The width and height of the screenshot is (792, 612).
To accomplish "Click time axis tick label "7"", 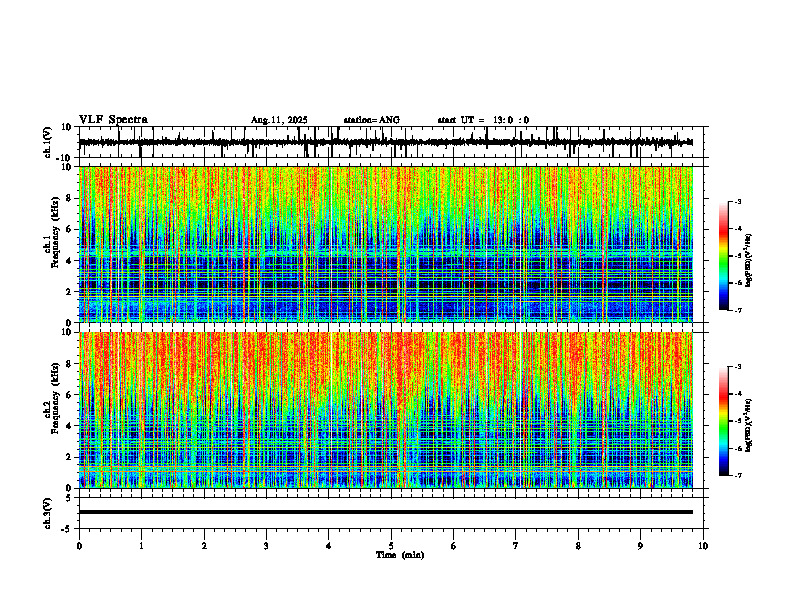I will pyautogui.click(x=516, y=546).
